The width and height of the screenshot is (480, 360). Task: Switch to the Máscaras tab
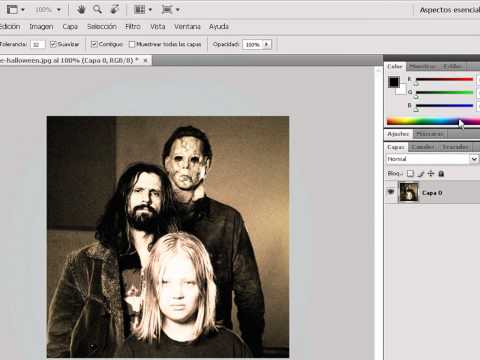(x=429, y=134)
